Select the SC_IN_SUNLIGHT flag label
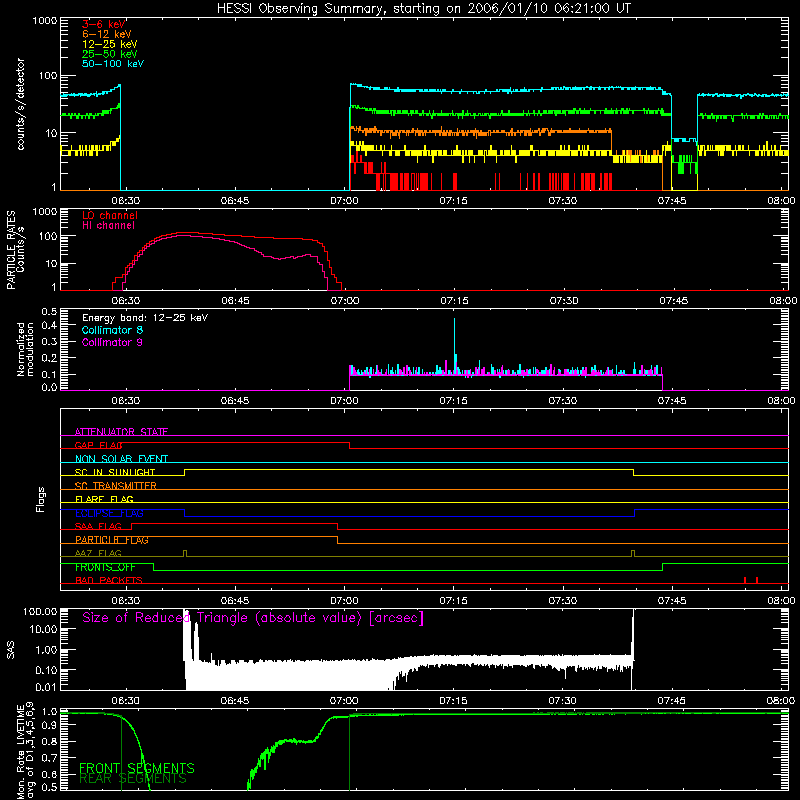800x800 pixels. pyautogui.click(x=115, y=472)
